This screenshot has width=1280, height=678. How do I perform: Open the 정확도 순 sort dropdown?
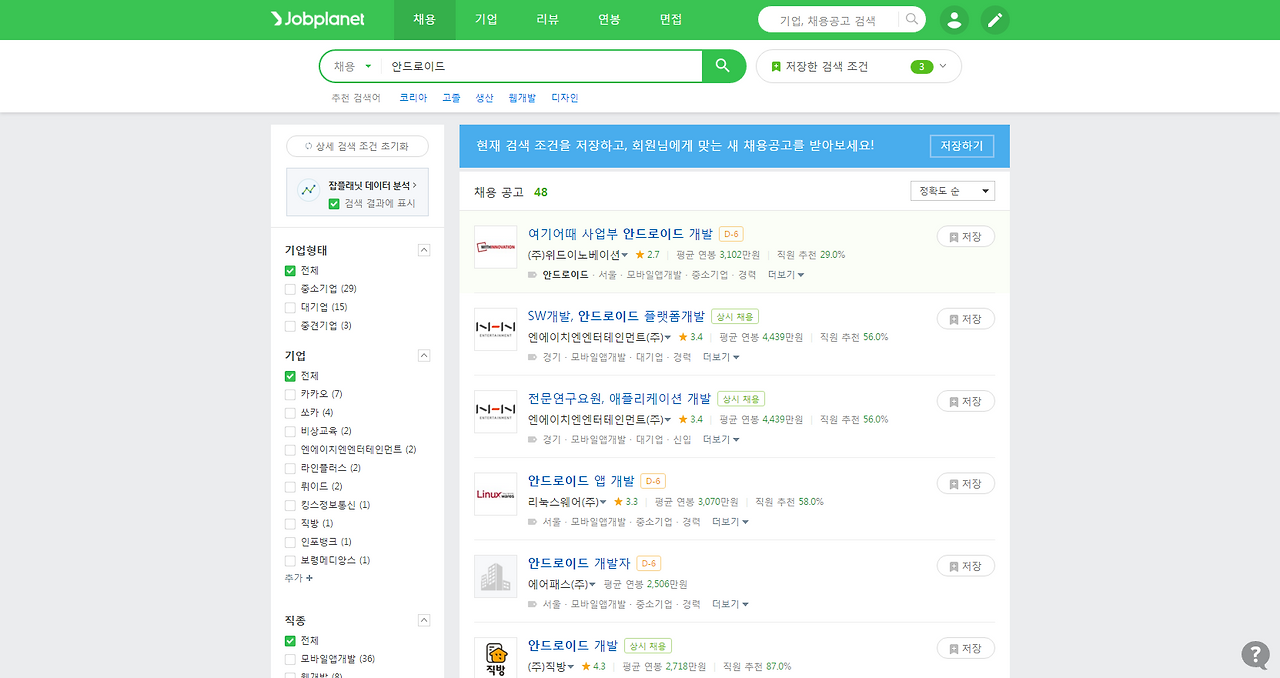(x=952, y=190)
